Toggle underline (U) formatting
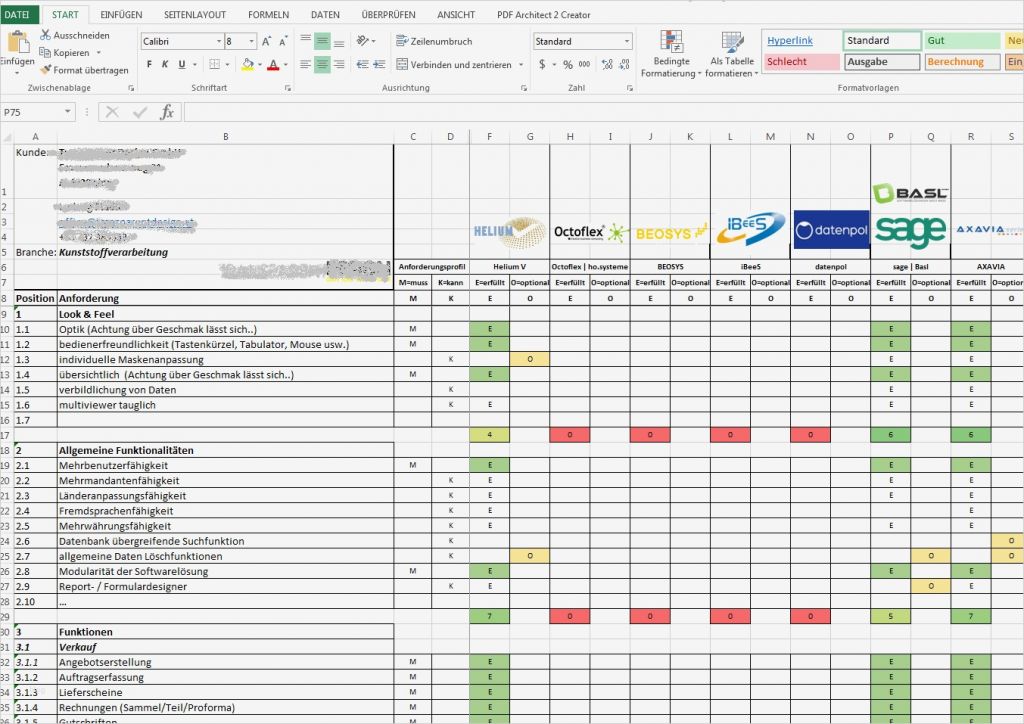 (x=182, y=63)
